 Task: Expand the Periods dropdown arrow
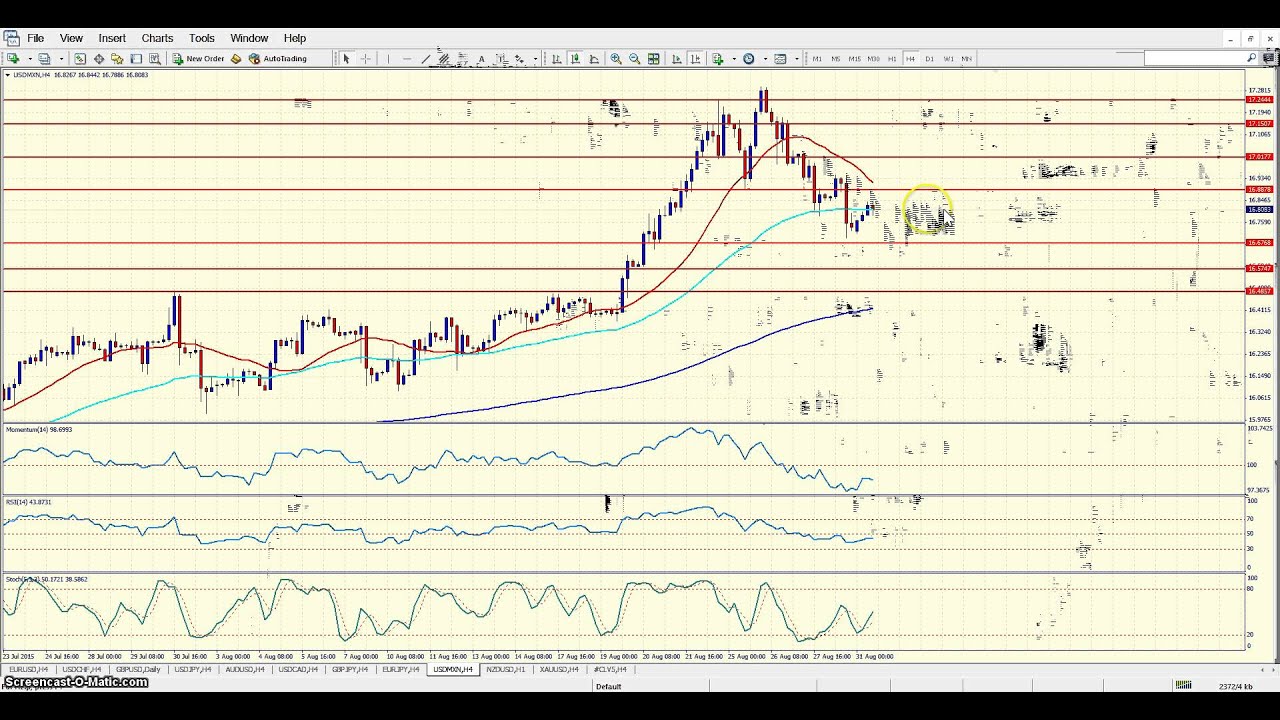(765, 59)
